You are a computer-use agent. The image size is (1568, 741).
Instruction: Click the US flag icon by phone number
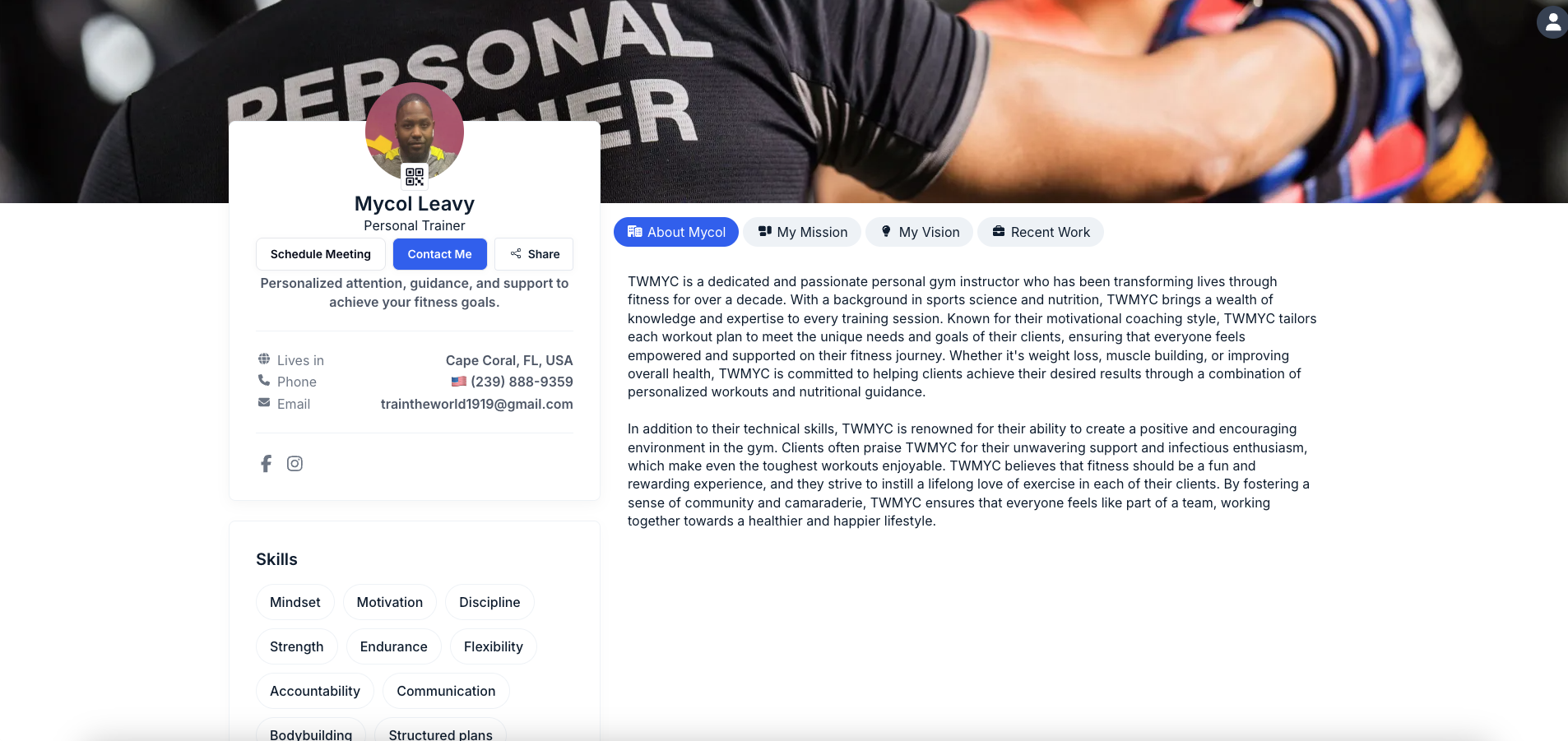pos(459,382)
